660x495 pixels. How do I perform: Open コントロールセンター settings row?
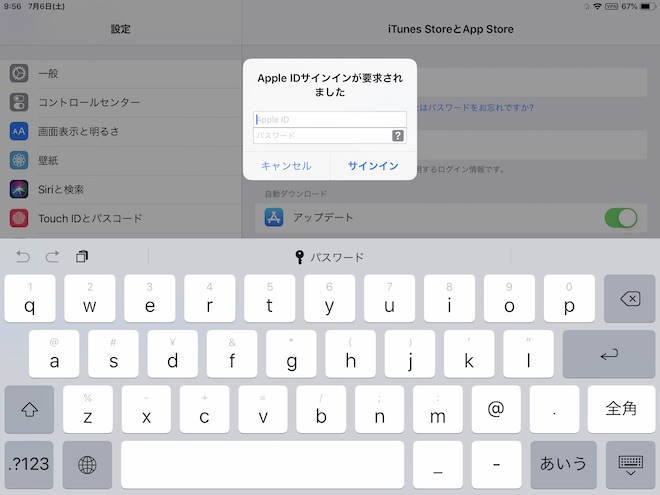click(121, 102)
